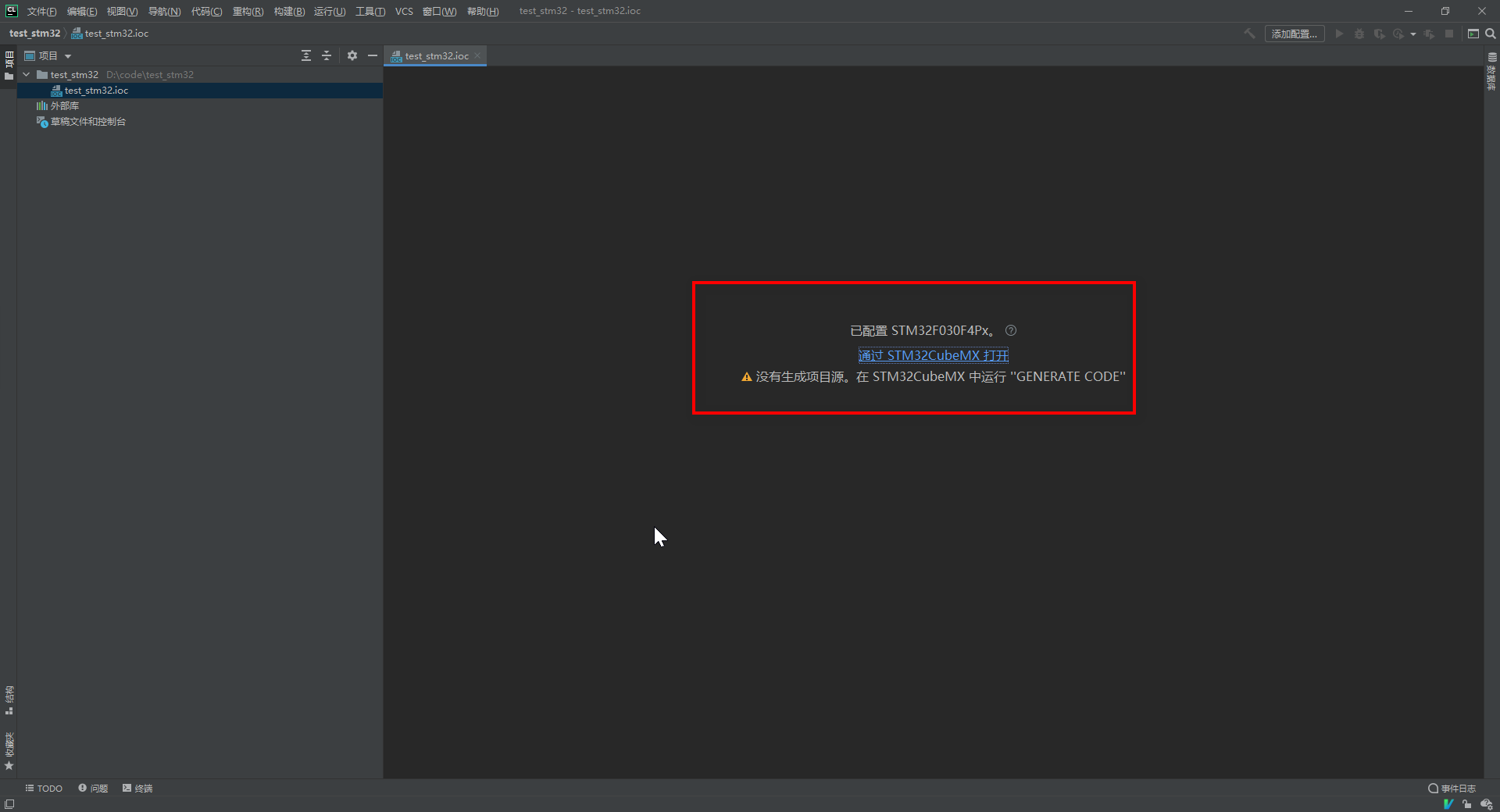Click the D:\code\test_stm32 path text
Image resolution: width=1500 pixels, height=812 pixels.
[150, 74]
